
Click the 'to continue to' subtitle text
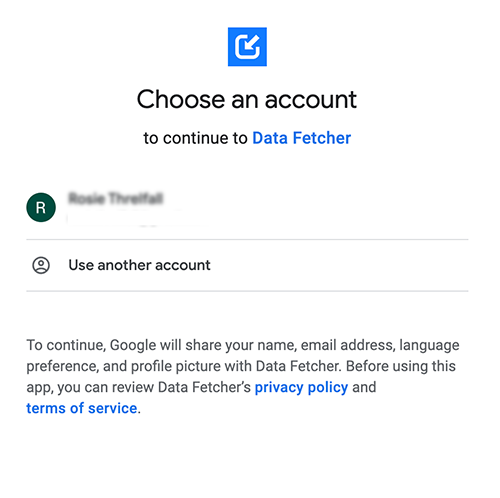[x=195, y=138]
